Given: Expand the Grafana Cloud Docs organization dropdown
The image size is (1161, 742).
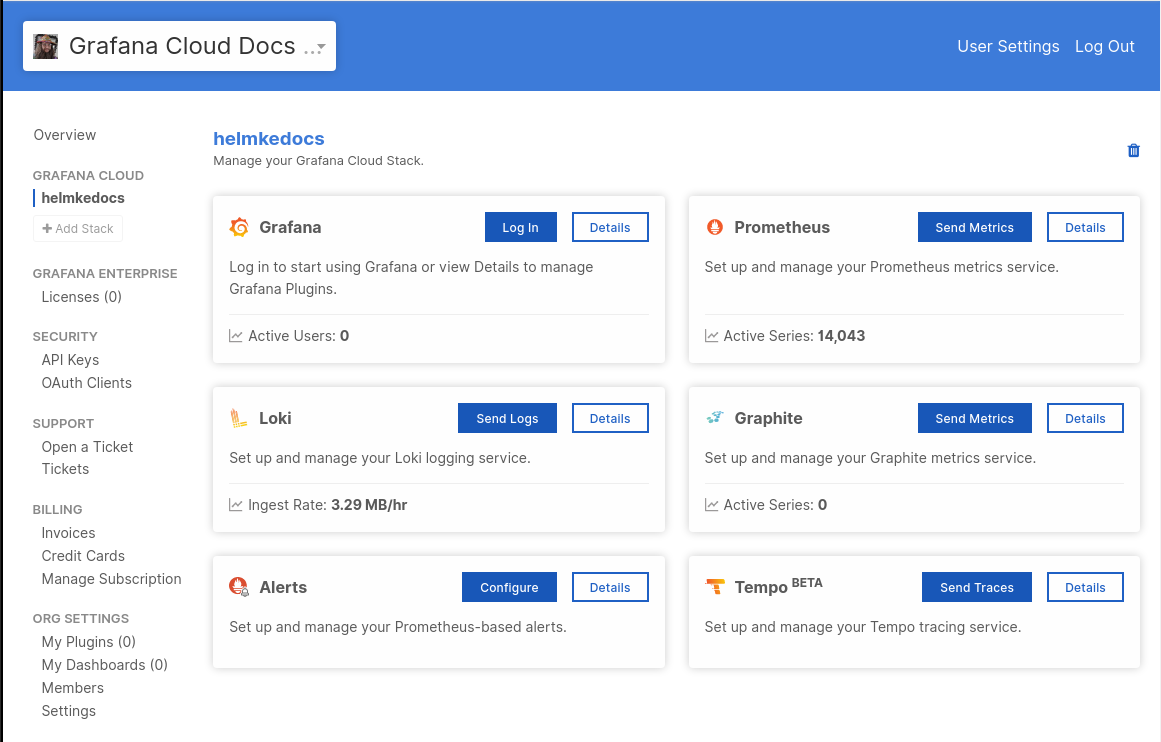Looking at the screenshot, I should 321,47.
